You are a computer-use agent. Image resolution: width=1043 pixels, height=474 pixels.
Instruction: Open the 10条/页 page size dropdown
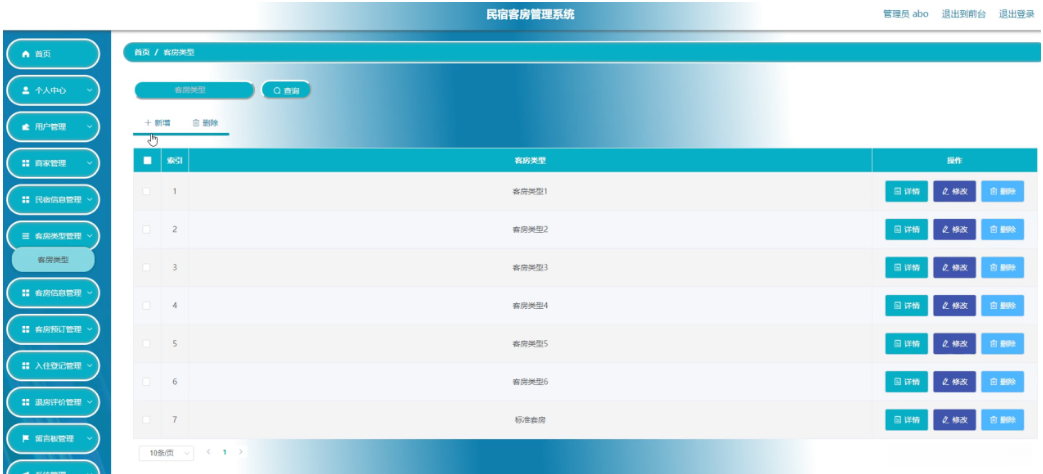click(166, 453)
